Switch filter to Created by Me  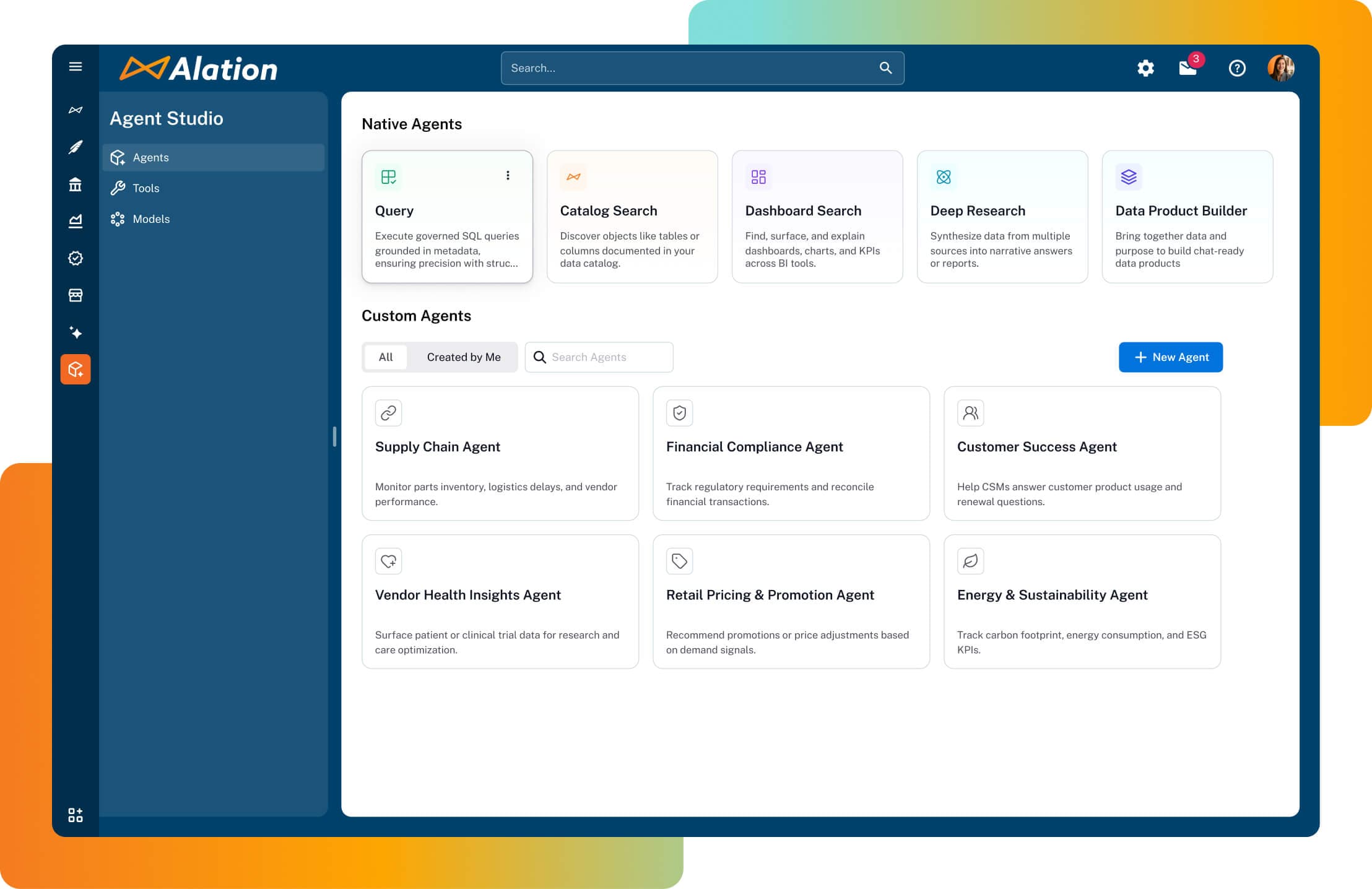[x=464, y=357]
